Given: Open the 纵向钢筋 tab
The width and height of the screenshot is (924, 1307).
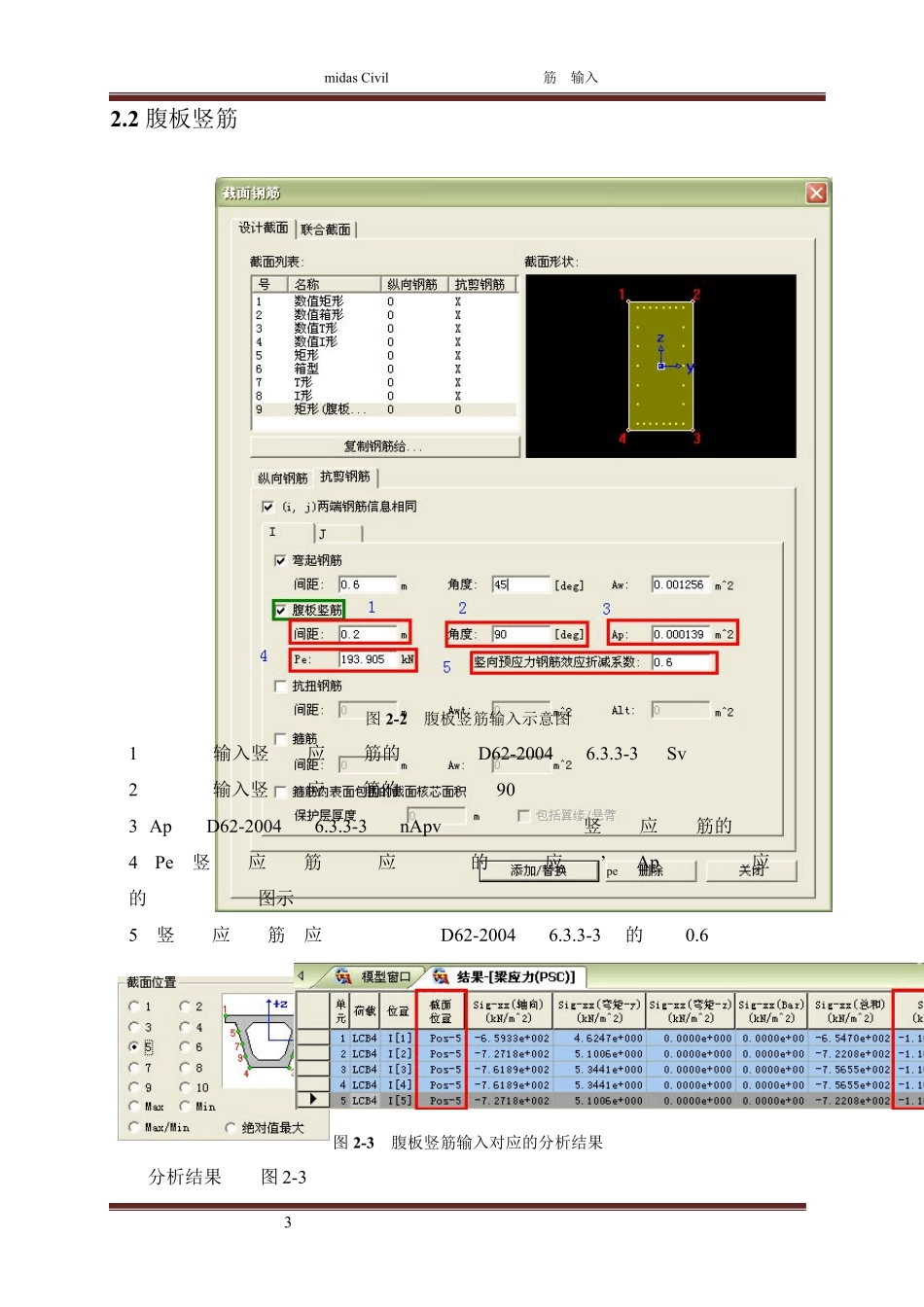Looking at the screenshot, I should [282, 477].
